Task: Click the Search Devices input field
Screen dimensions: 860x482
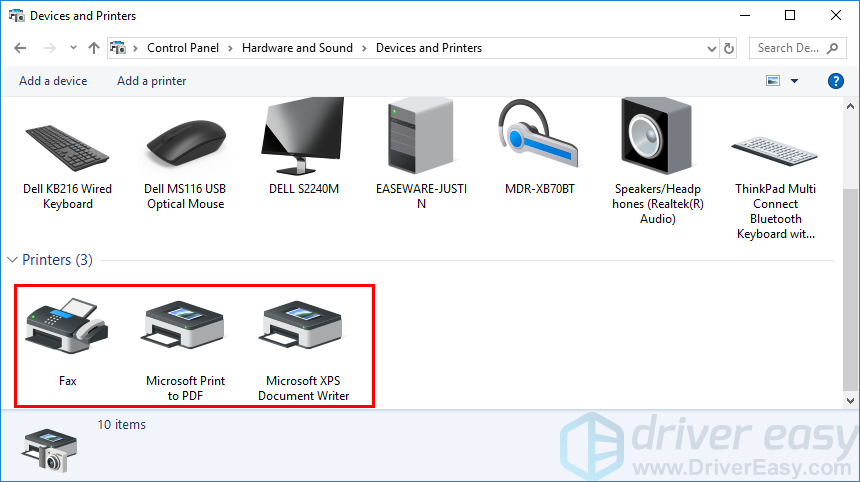Action: pos(795,48)
